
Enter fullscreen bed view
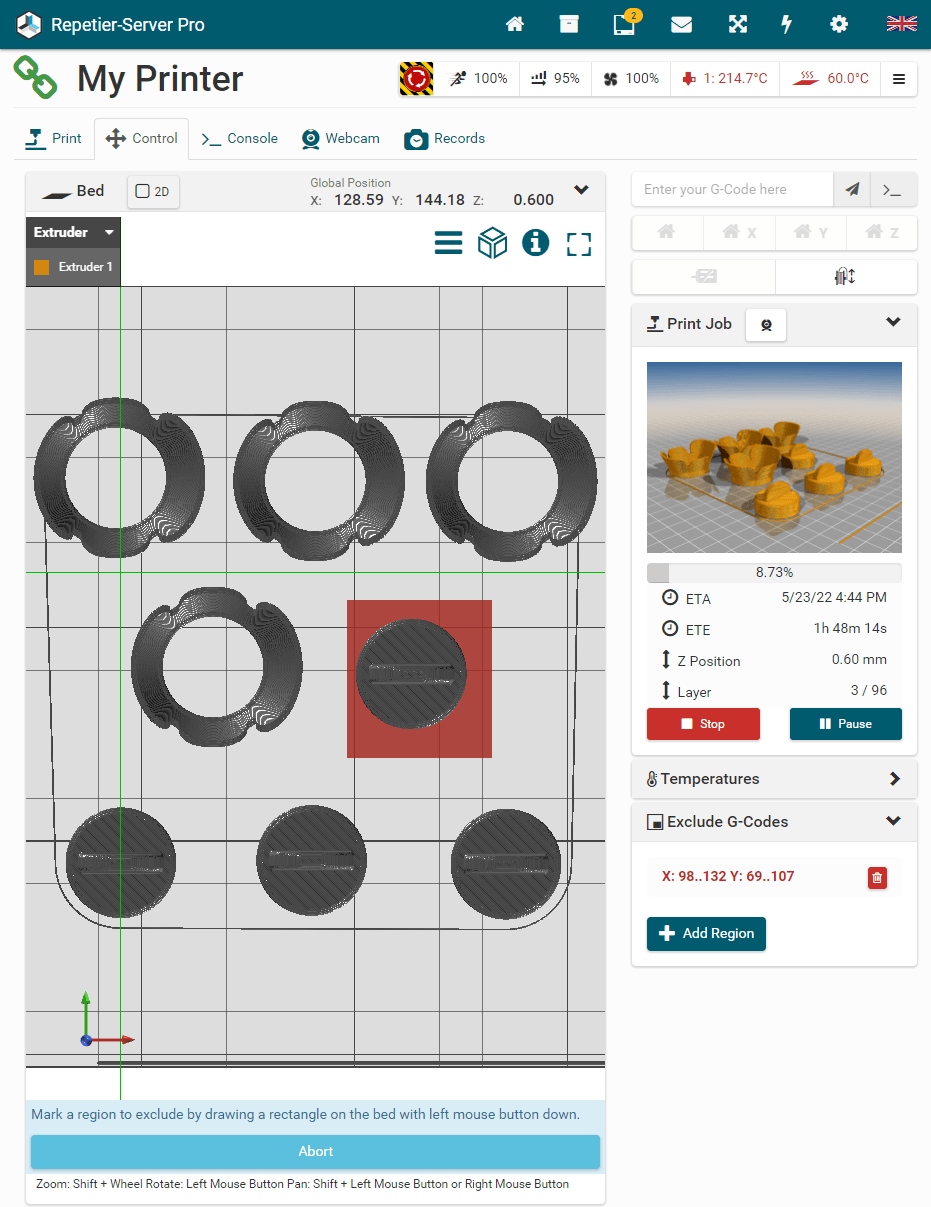point(579,244)
